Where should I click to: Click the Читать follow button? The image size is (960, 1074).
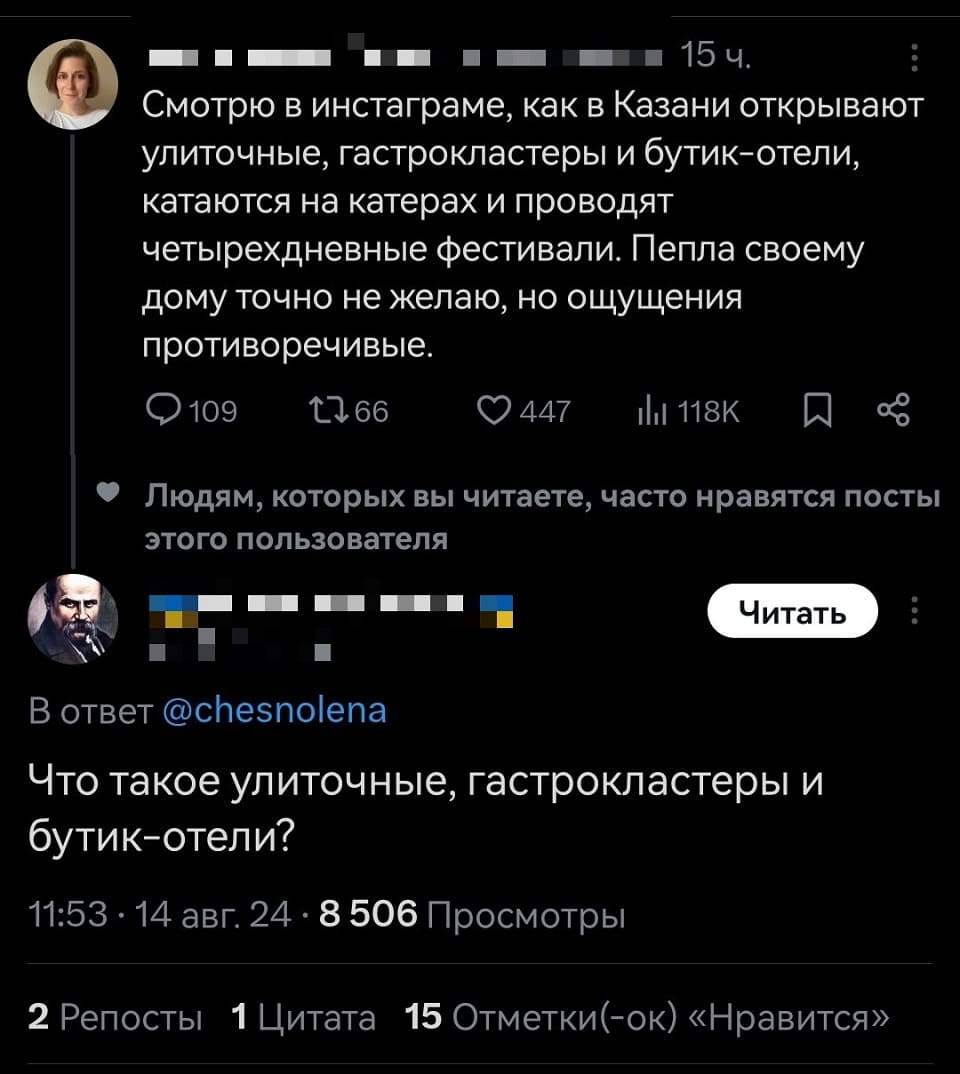click(792, 612)
